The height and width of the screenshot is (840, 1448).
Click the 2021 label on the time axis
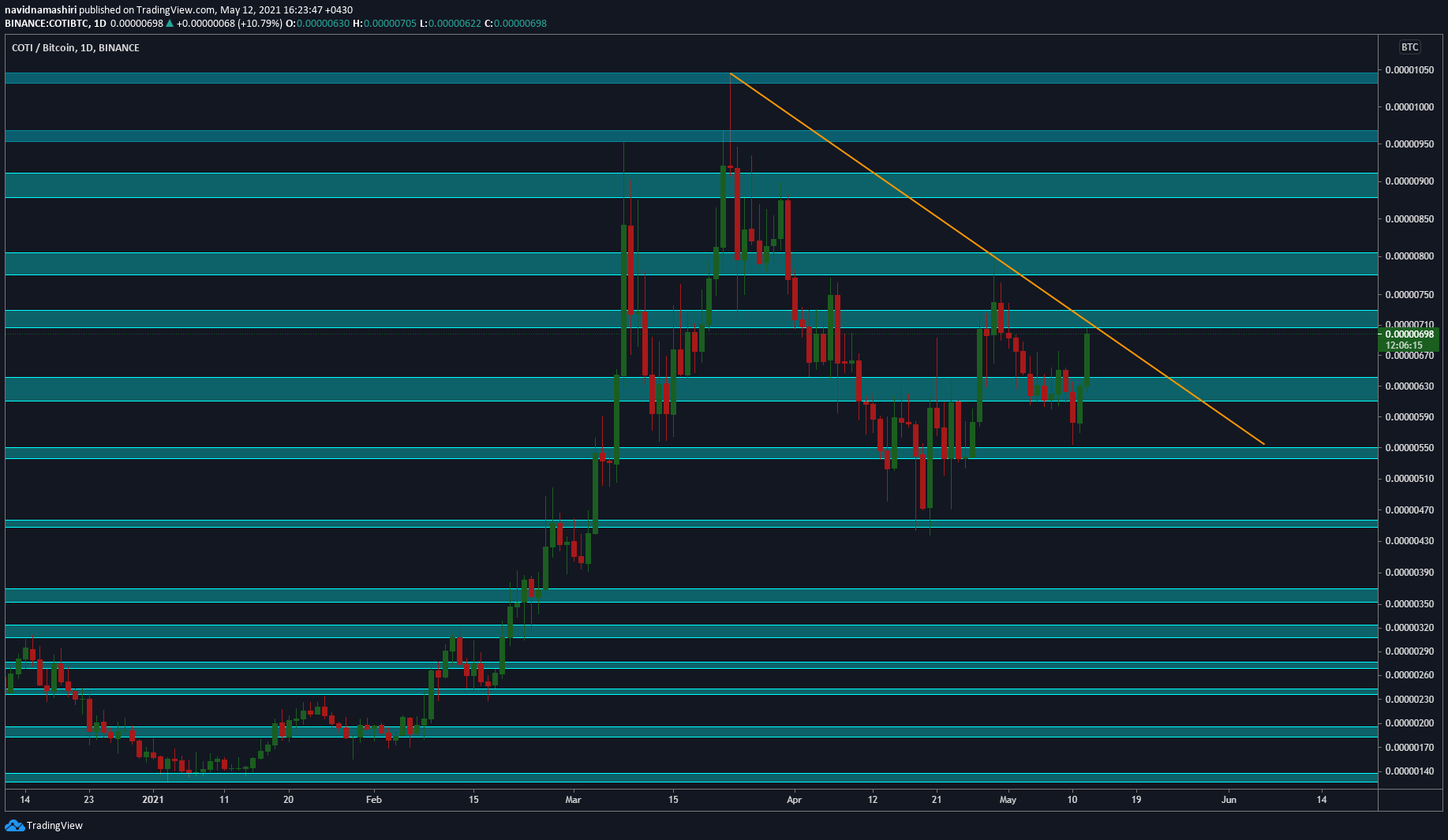[x=153, y=800]
